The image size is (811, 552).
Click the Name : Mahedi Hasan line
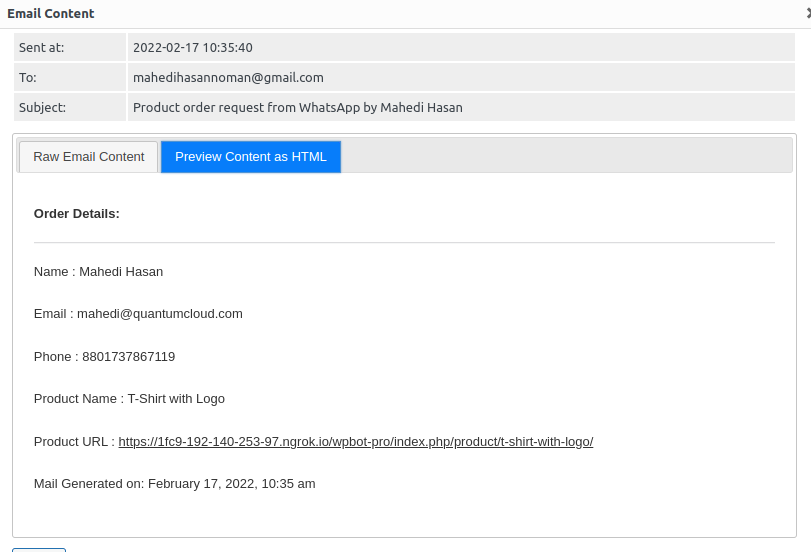98,271
